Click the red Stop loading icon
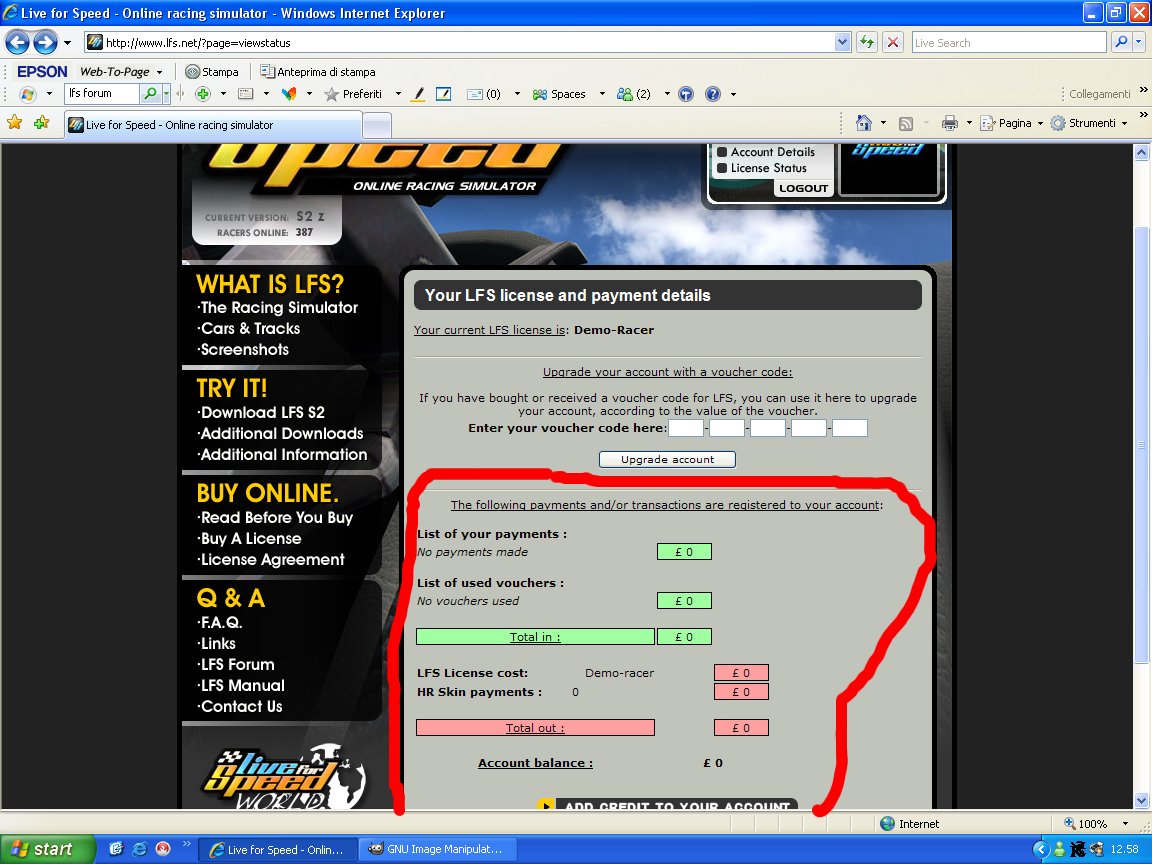Image resolution: width=1152 pixels, height=864 pixels. (893, 43)
